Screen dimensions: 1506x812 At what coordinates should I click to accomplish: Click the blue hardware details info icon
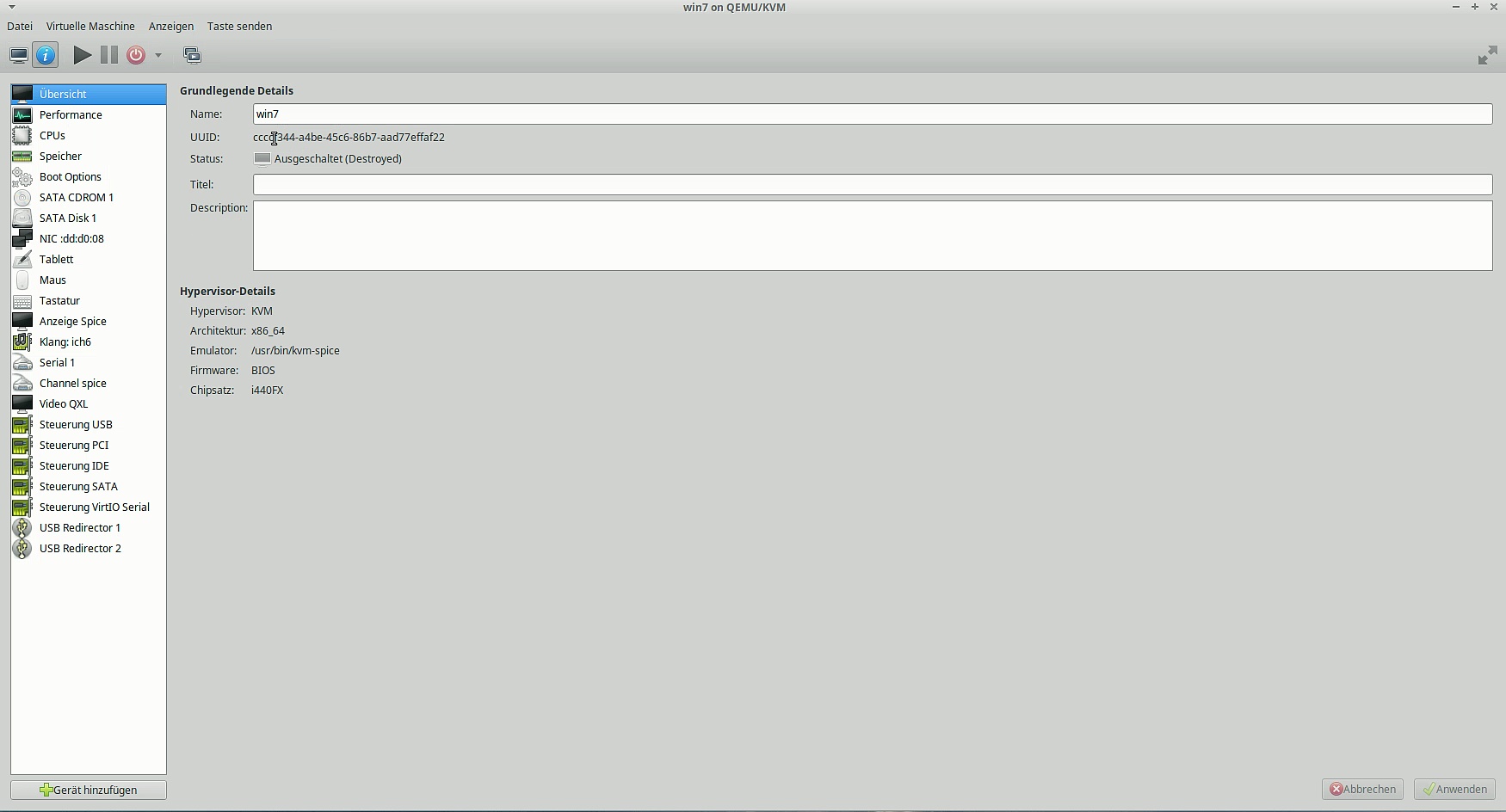(46, 56)
